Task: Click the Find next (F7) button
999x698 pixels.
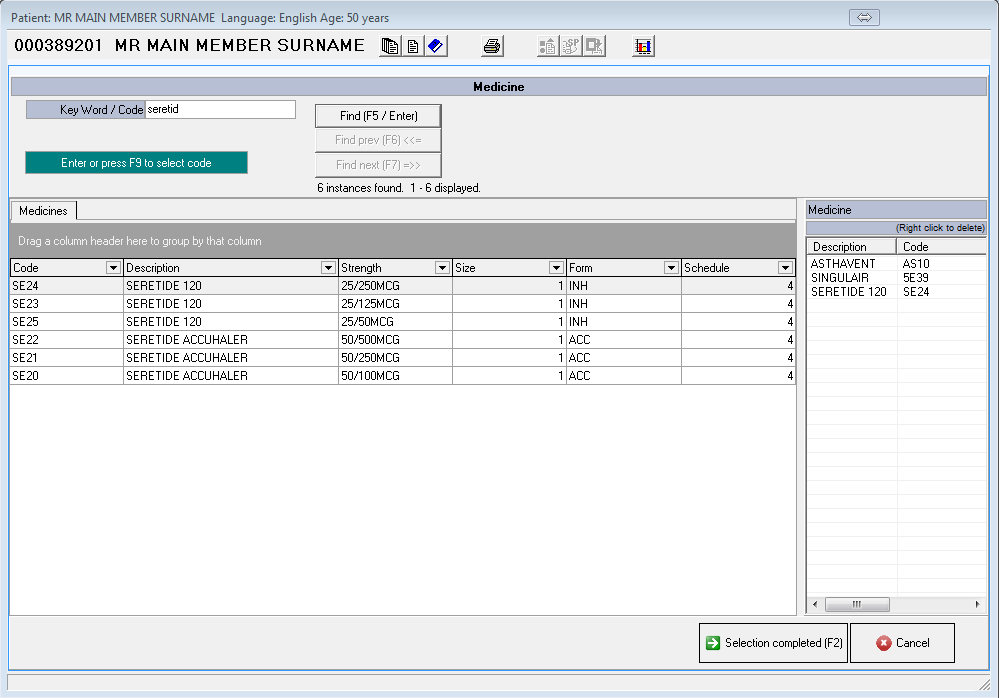Action: point(378,165)
